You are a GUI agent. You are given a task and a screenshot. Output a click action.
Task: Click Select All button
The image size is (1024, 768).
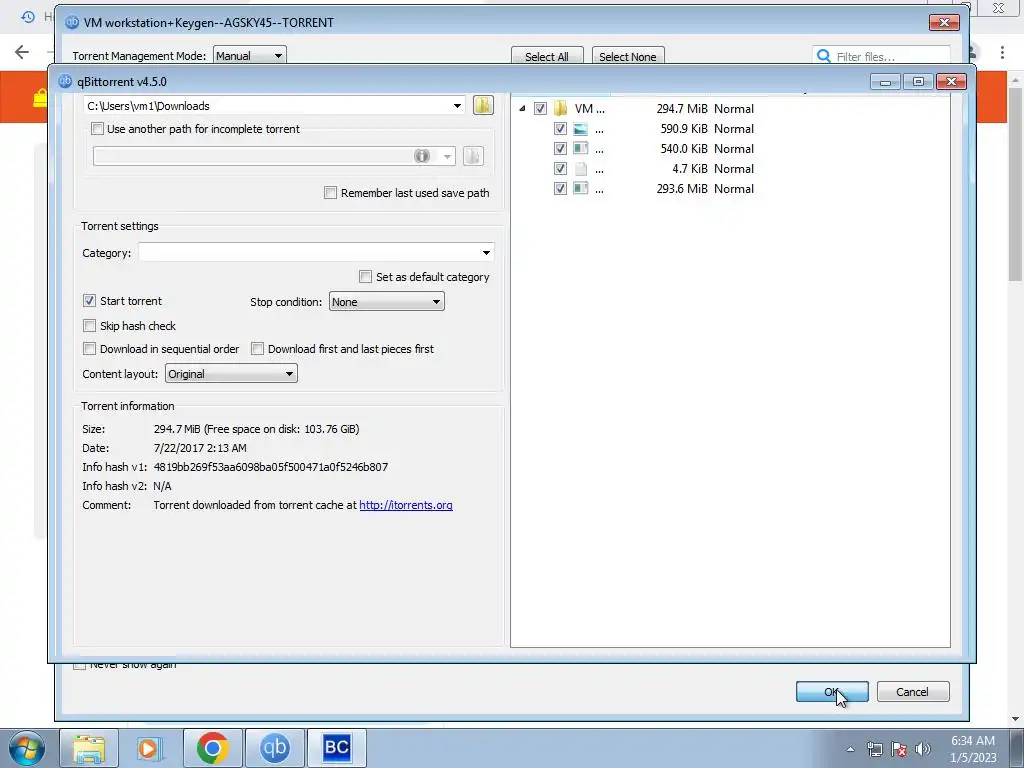coord(547,56)
